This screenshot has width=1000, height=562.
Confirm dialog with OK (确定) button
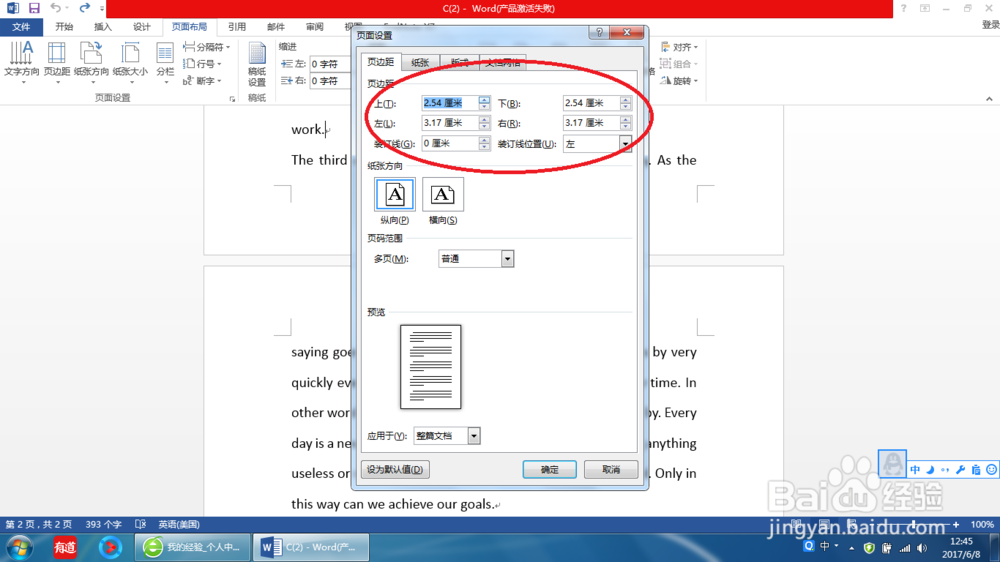[549, 470]
